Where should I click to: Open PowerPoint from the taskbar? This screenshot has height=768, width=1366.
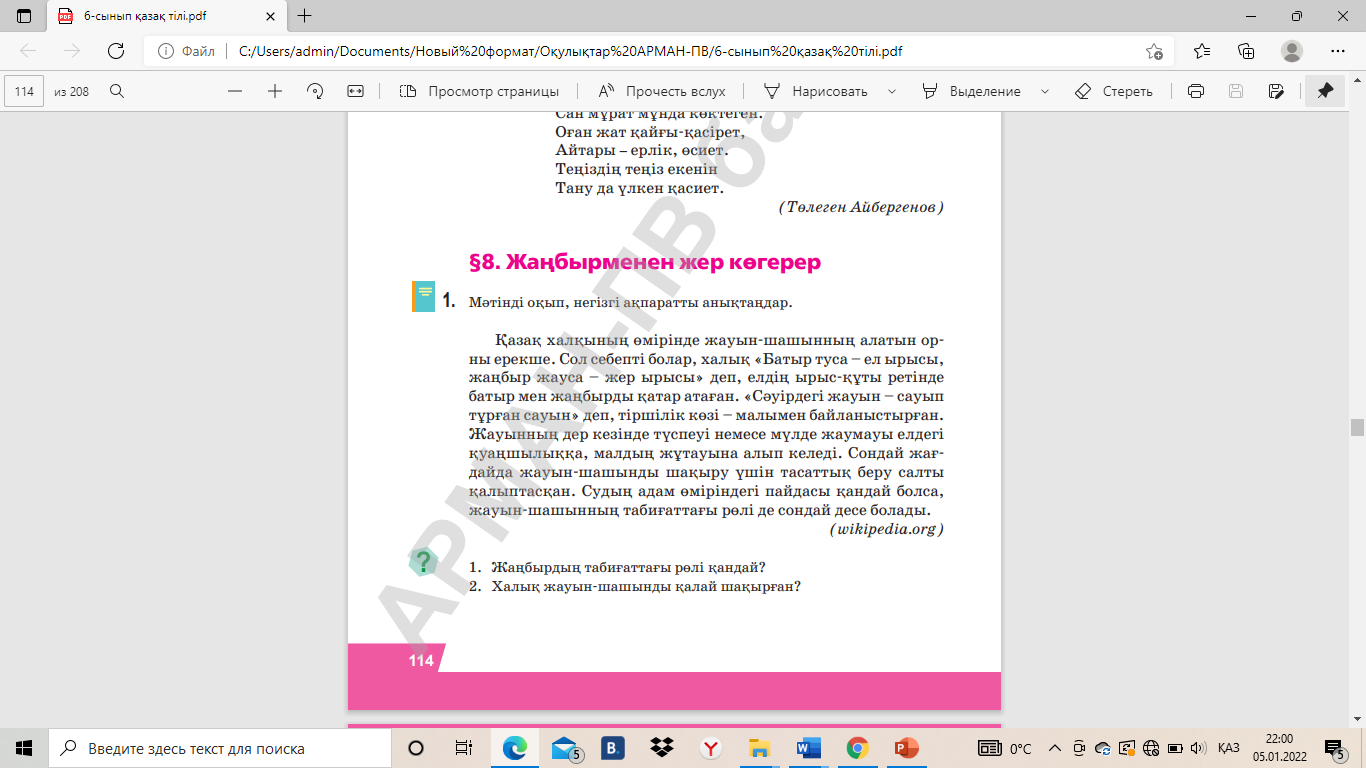tap(906, 748)
